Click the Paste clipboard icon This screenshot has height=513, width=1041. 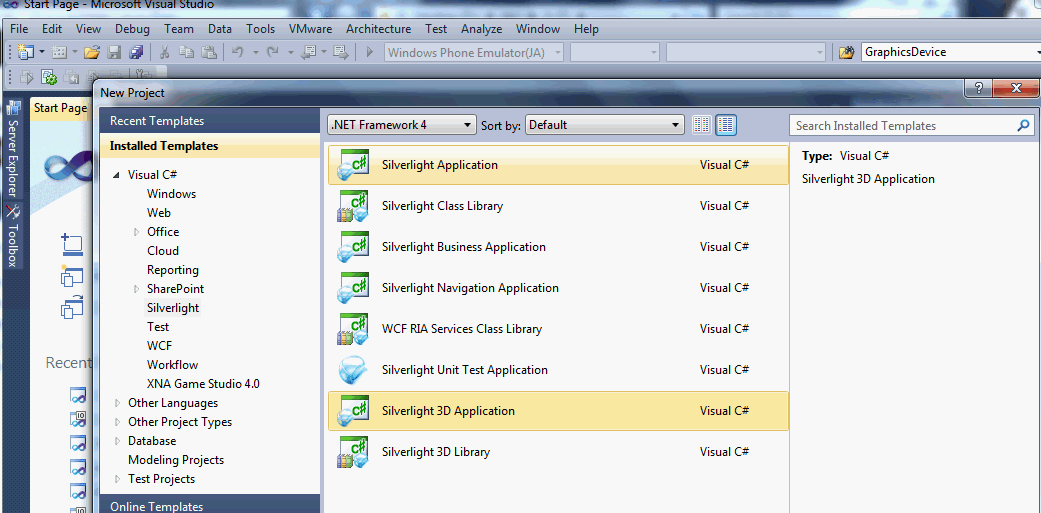pos(209,52)
